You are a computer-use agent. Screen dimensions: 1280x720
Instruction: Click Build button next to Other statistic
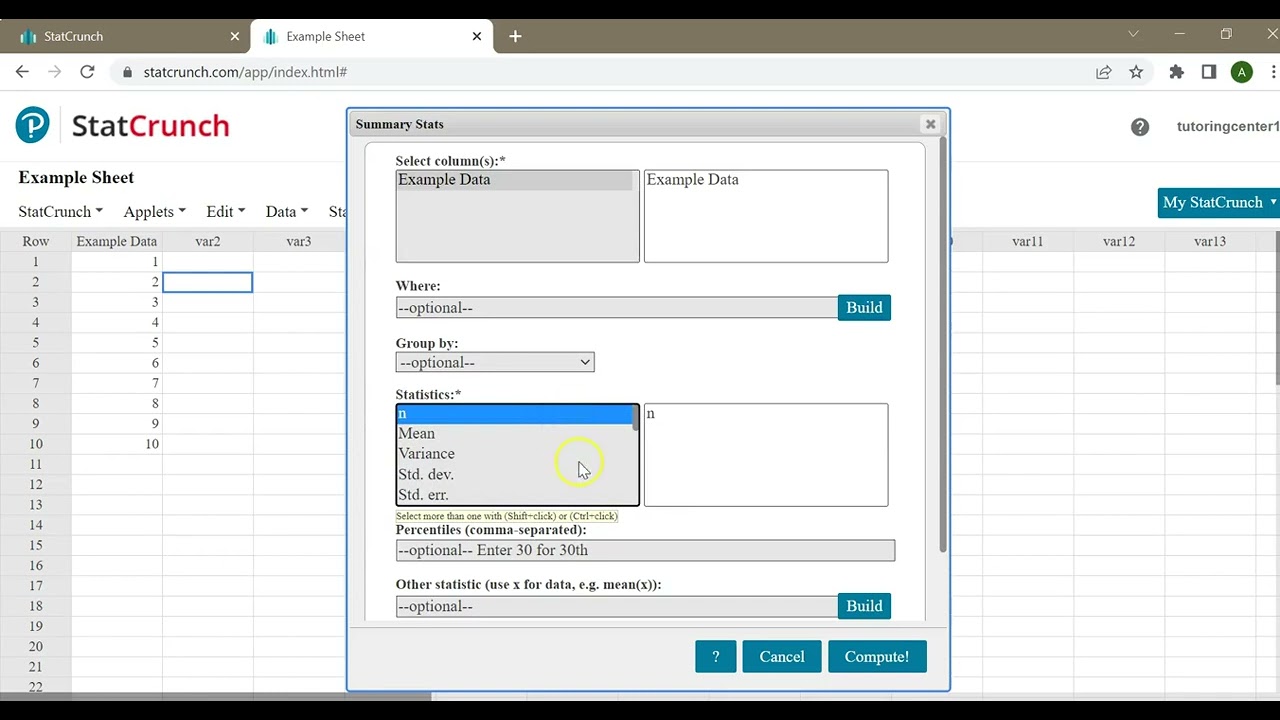click(864, 606)
